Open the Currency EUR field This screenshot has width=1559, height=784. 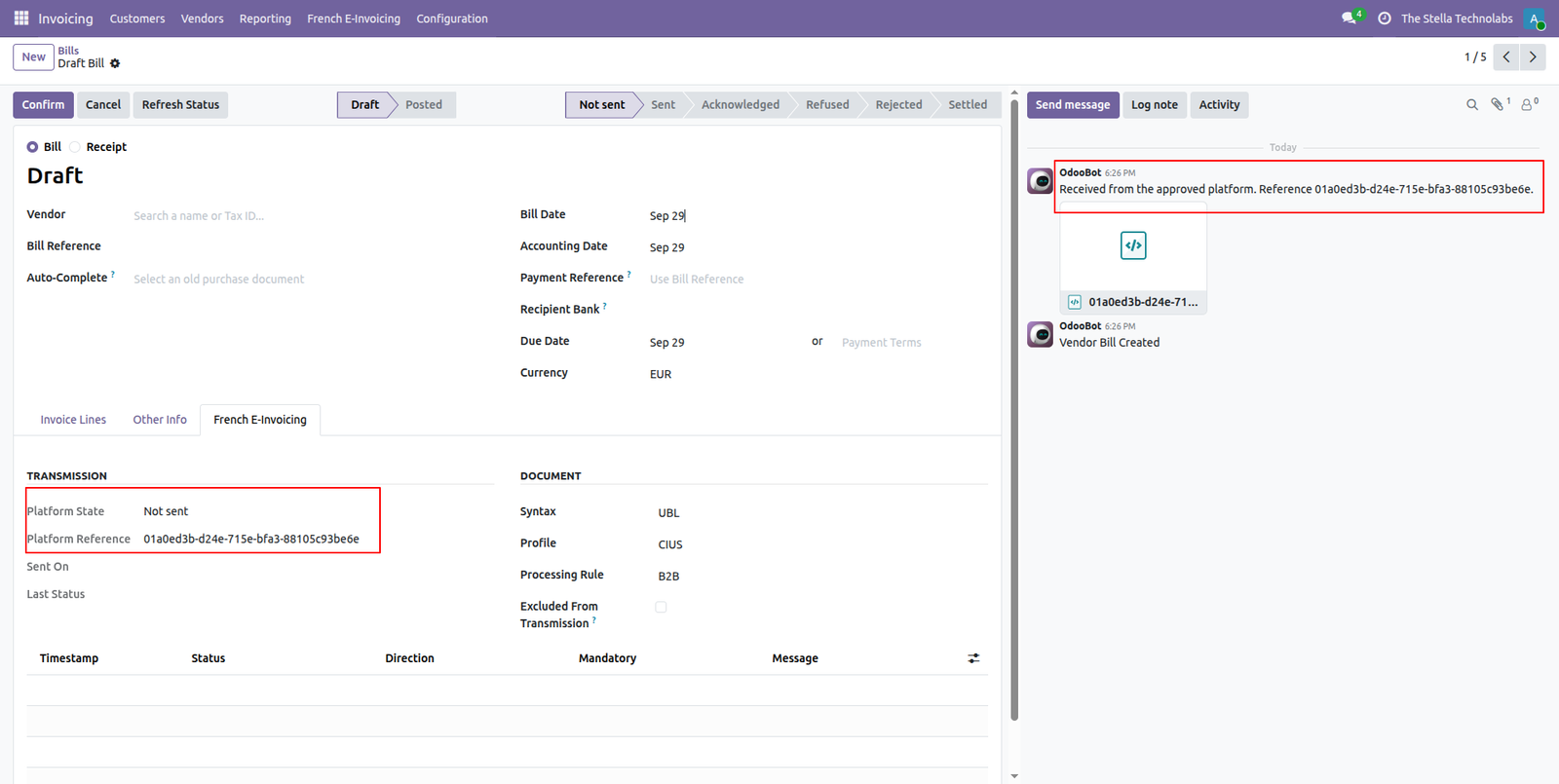click(x=818, y=374)
